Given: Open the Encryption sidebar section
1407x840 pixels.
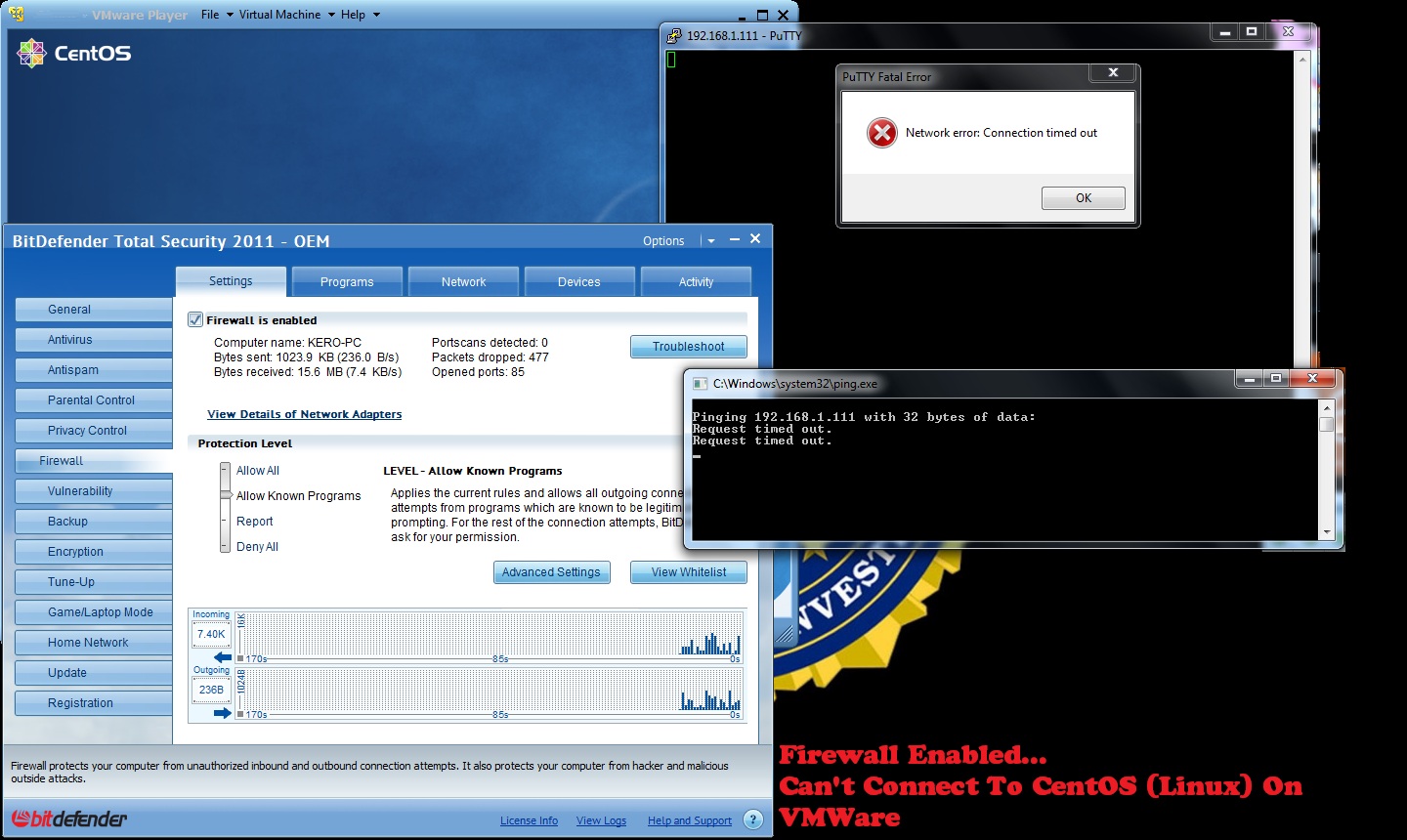Looking at the screenshot, I should pyautogui.click(x=94, y=552).
